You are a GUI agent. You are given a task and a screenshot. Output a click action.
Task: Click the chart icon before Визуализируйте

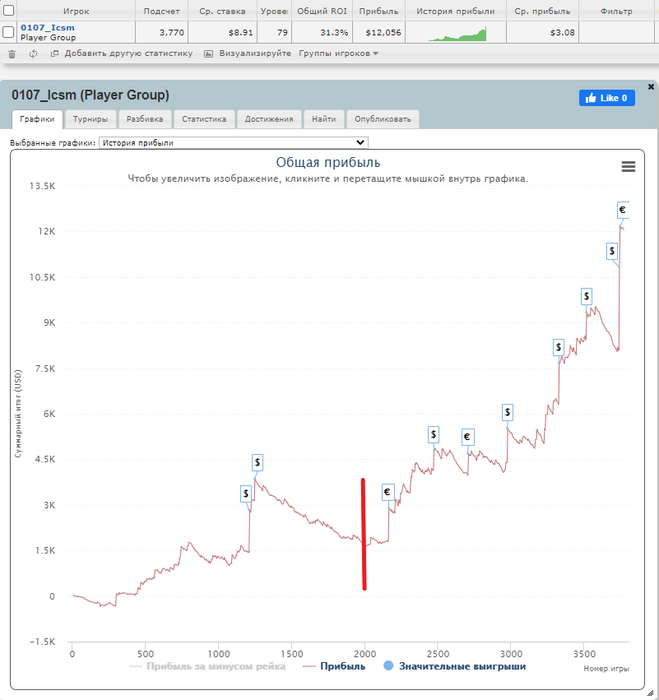click(209, 54)
